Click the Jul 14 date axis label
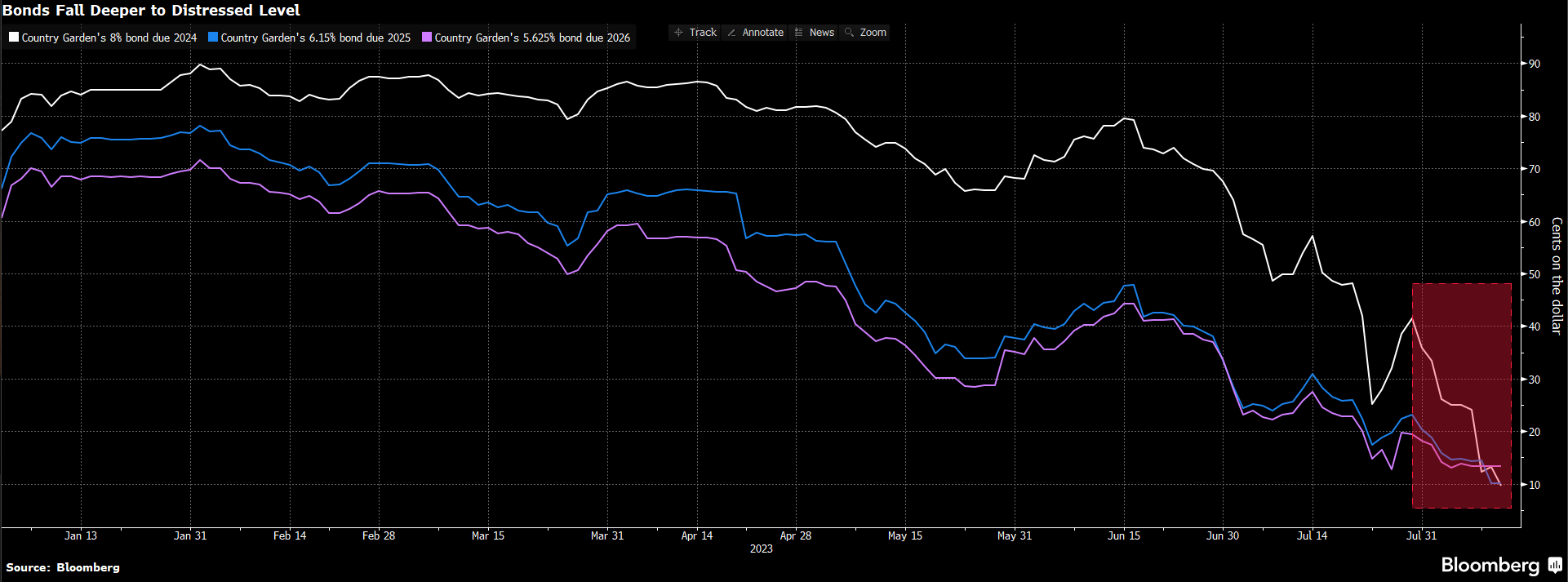Image resolution: width=1568 pixels, height=582 pixels. point(1313,535)
